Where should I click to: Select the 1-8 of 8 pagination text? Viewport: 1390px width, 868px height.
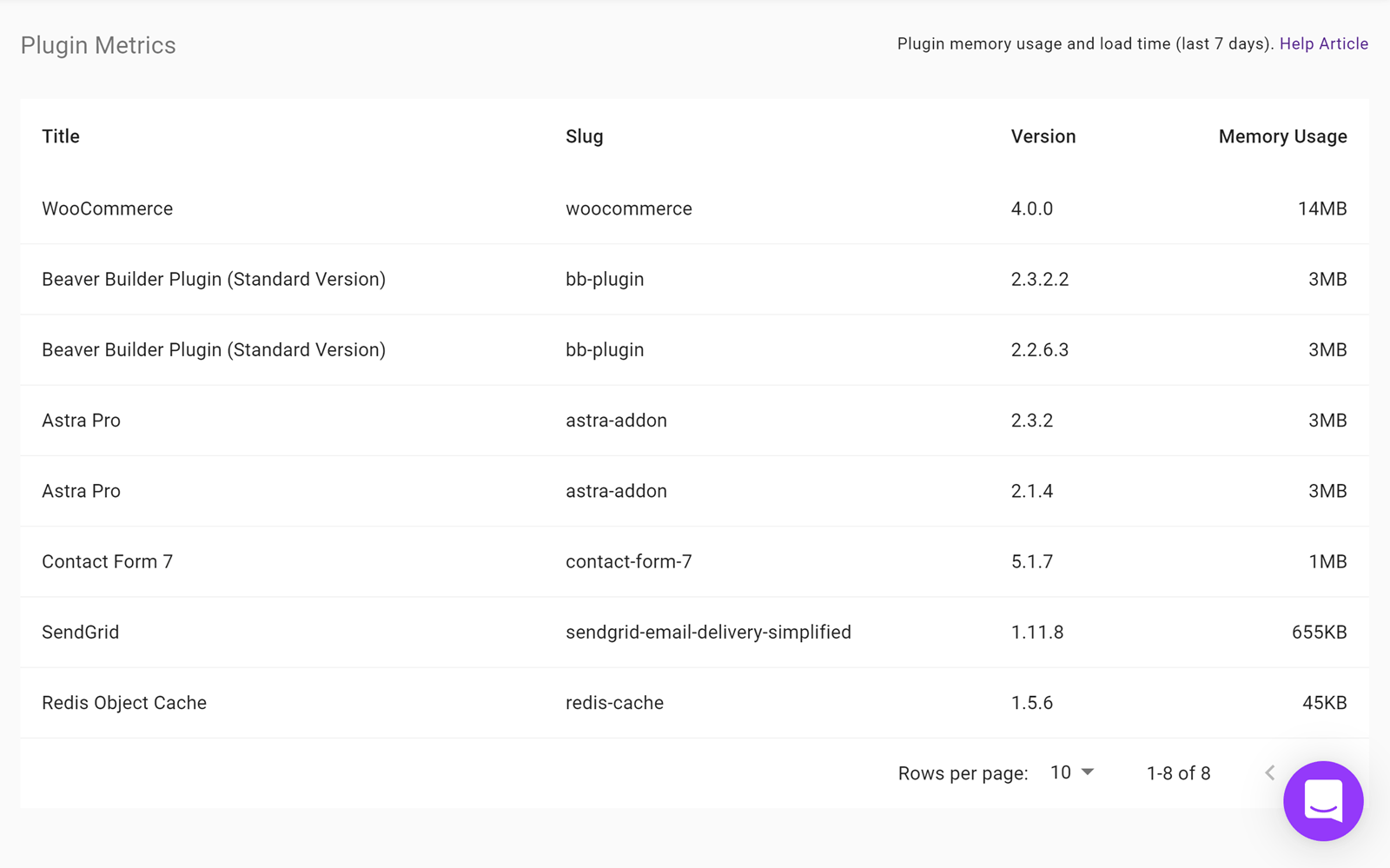[1178, 773]
